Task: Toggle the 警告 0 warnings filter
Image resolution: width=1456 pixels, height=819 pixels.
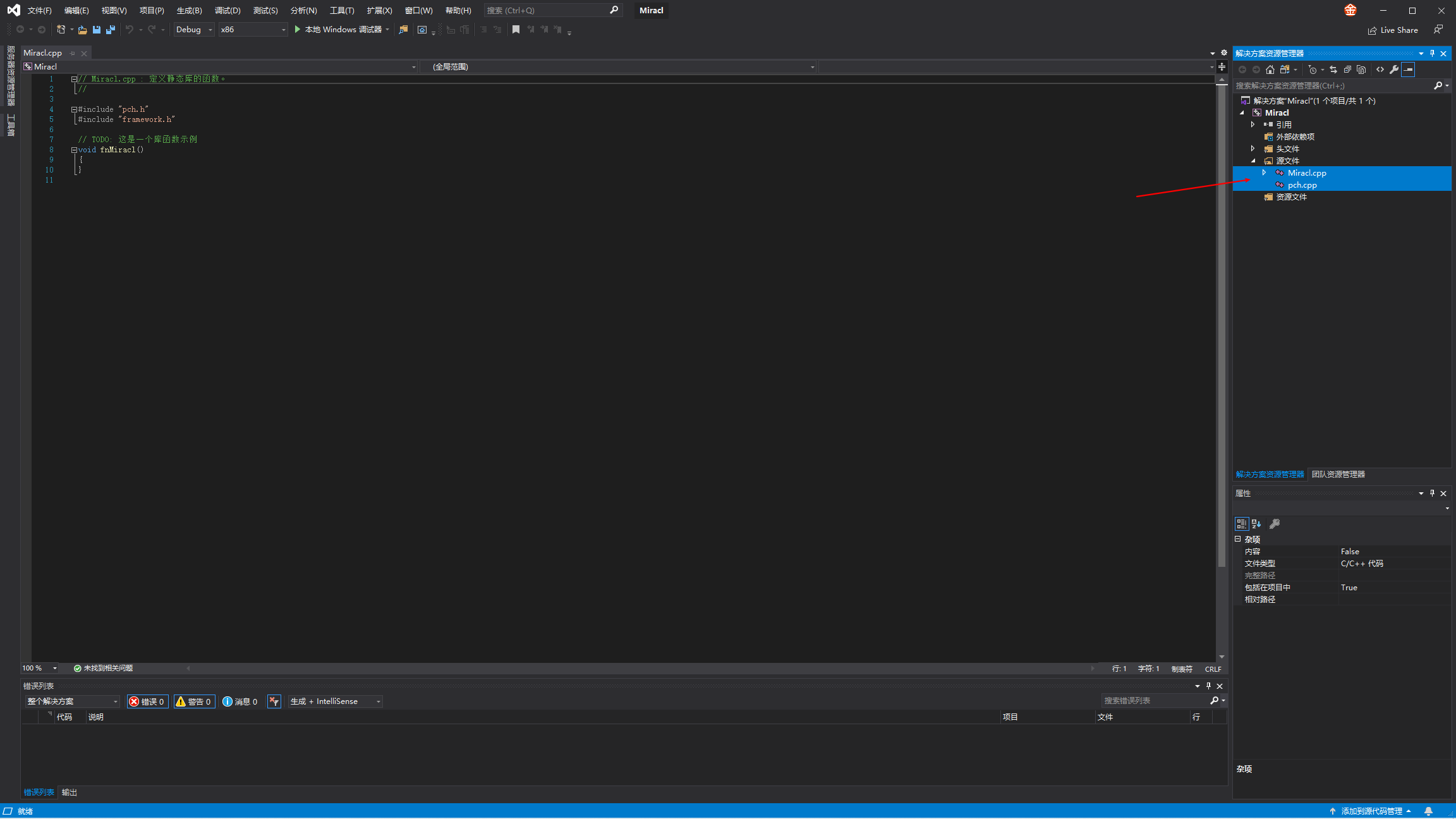Action: pos(194,701)
